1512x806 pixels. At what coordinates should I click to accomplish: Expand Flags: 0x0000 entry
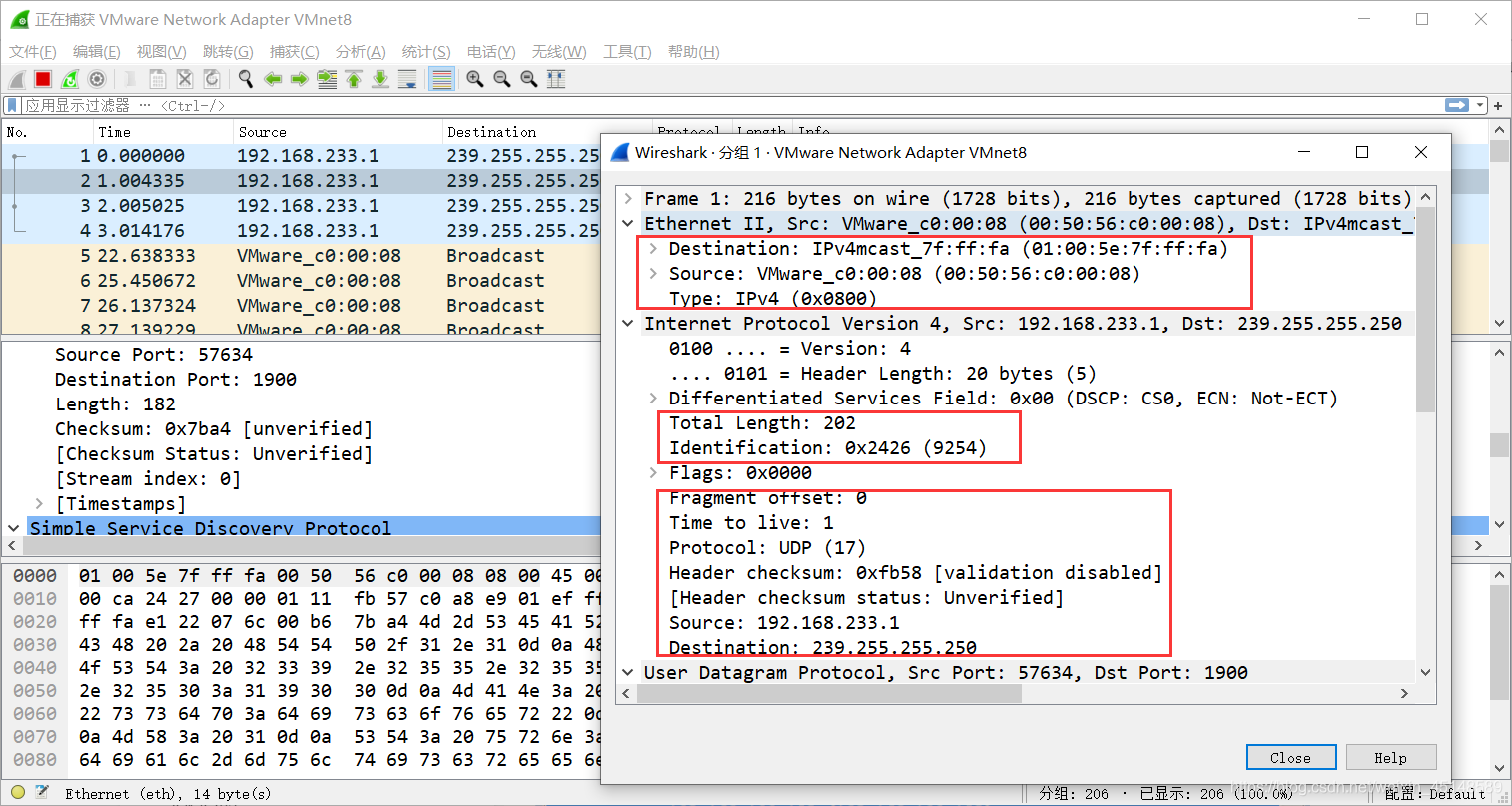coord(653,472)
